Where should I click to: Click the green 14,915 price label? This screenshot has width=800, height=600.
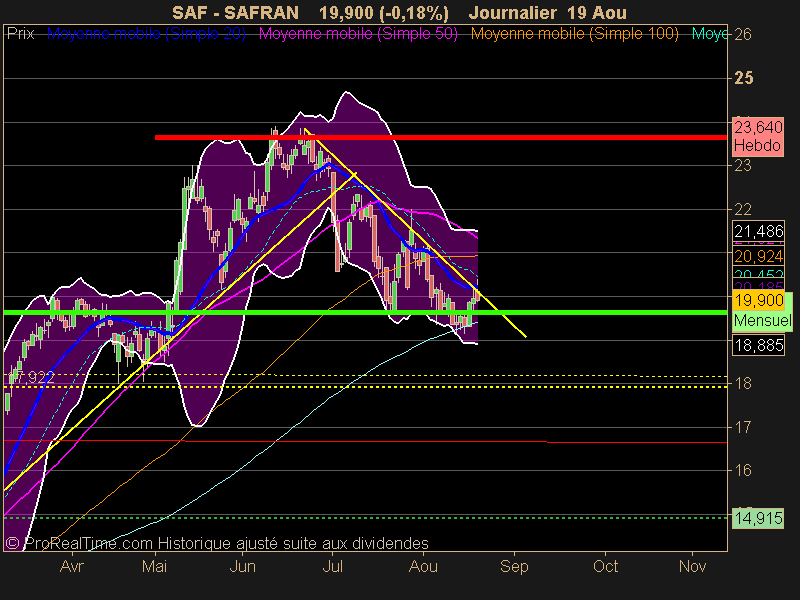pos(758,518)
